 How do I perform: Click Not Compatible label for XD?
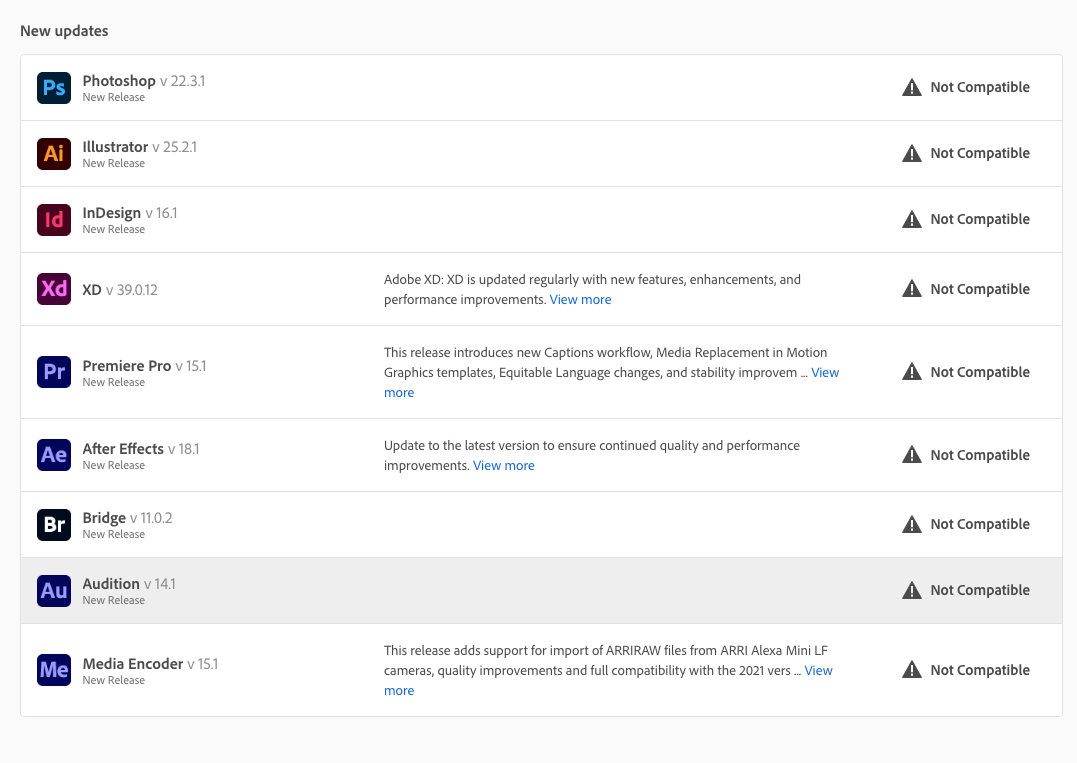[980, 289]
